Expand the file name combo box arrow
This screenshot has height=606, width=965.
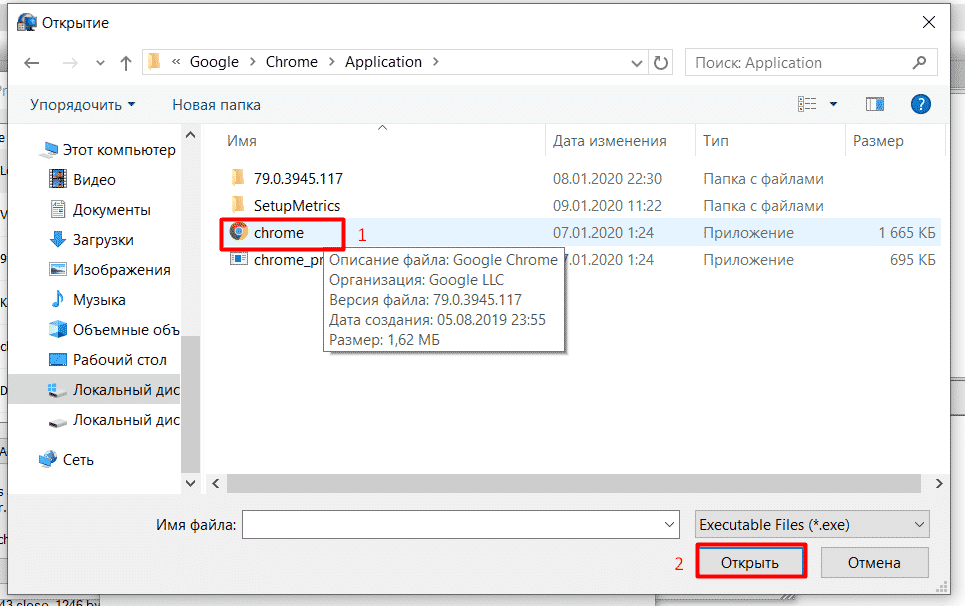pyautogui.click(x=670, y=524)
